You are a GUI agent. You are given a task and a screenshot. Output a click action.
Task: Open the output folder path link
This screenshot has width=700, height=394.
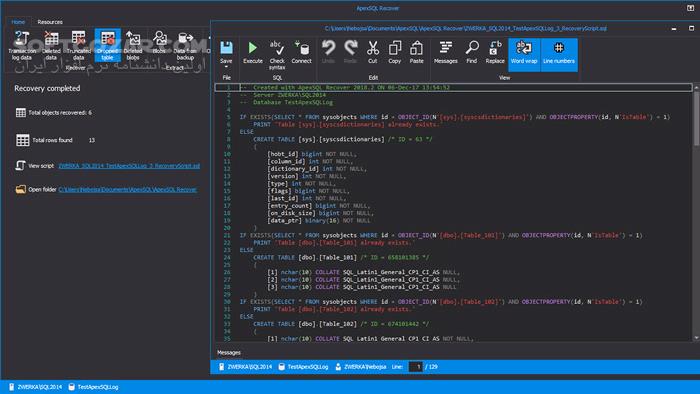(x=127, y=190)
